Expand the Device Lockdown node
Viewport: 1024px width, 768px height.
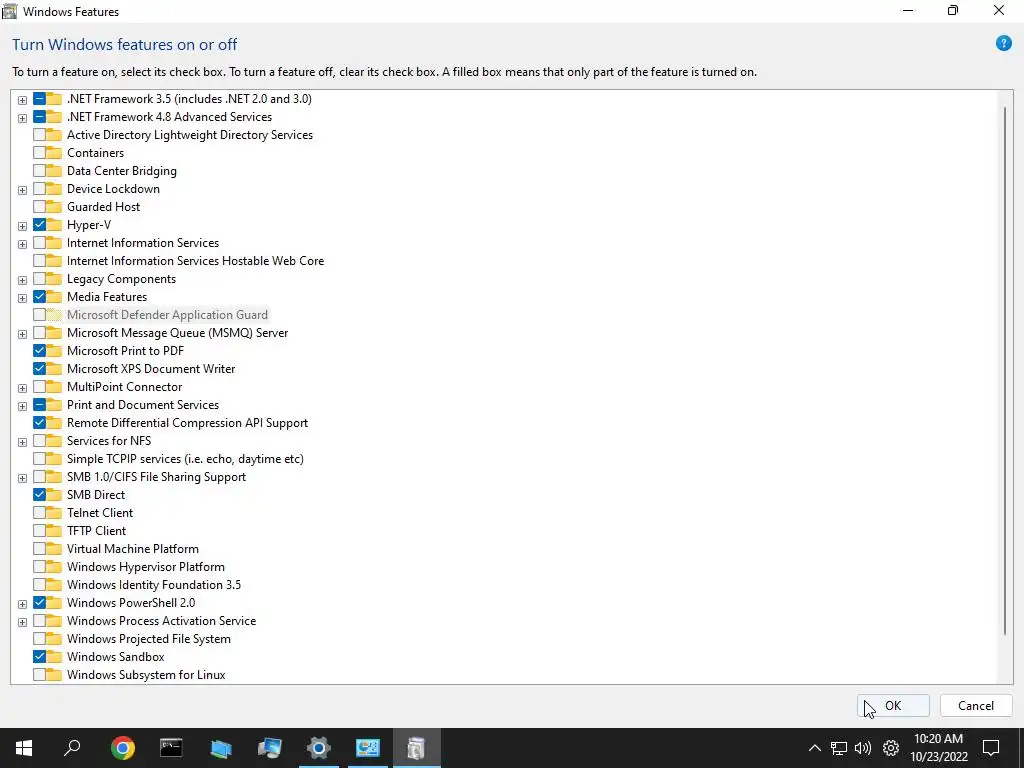[22, 190]
